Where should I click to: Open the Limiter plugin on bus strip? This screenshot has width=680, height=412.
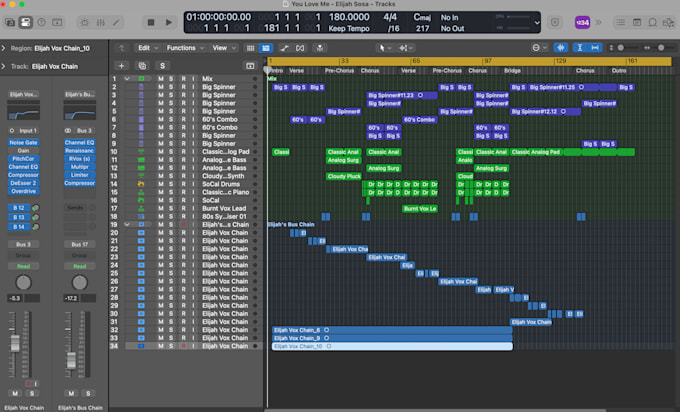coord(80,175)
